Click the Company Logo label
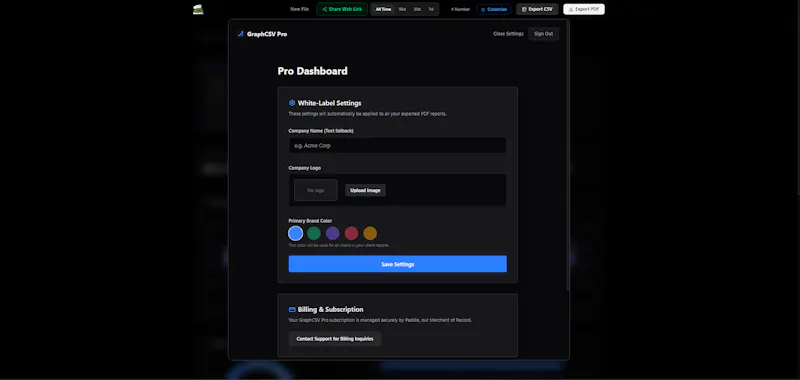This screenshot has width=800, height=380. point(305,168)
